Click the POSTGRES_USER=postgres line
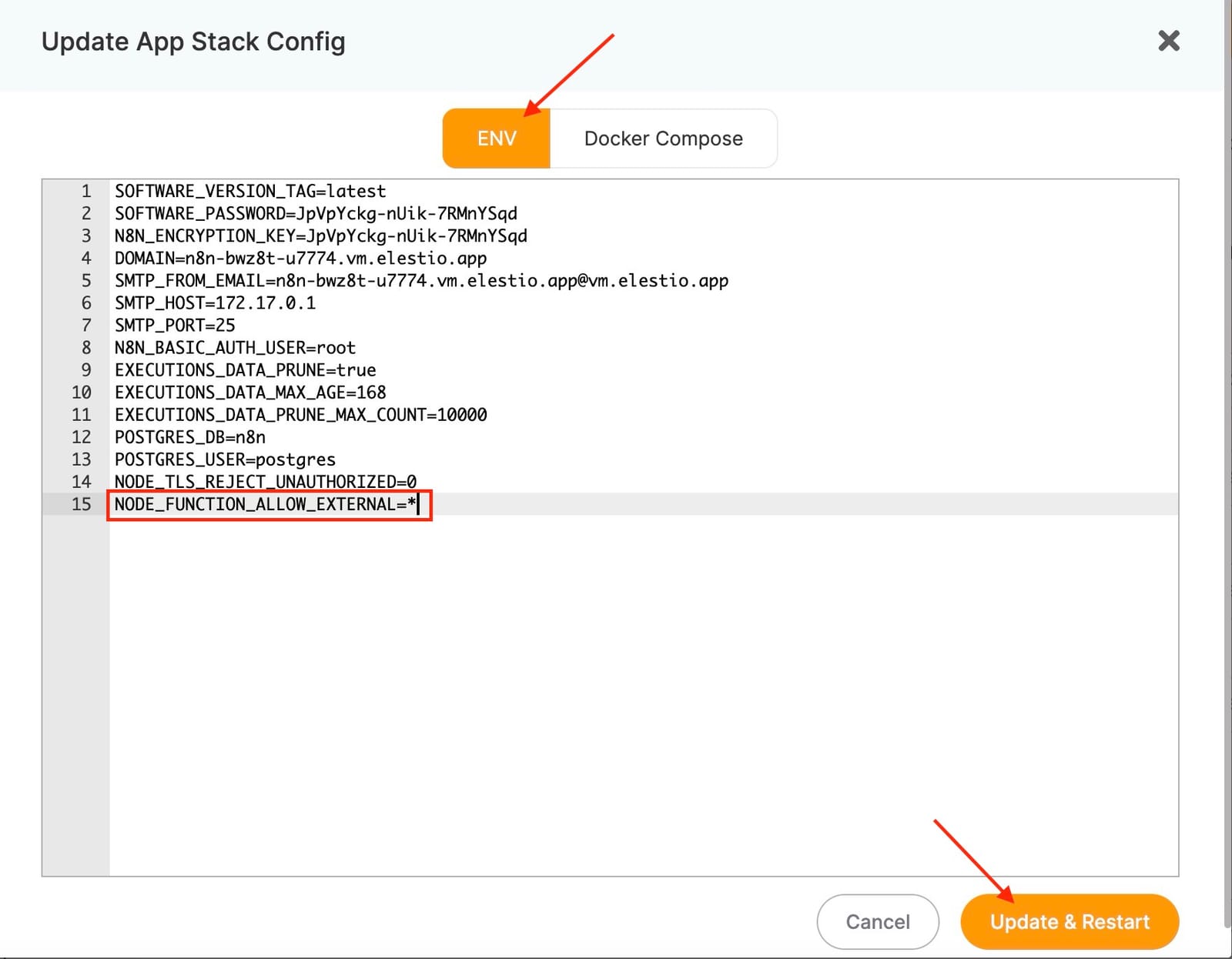Viewport: 1232px width, 959px height. 224,459
